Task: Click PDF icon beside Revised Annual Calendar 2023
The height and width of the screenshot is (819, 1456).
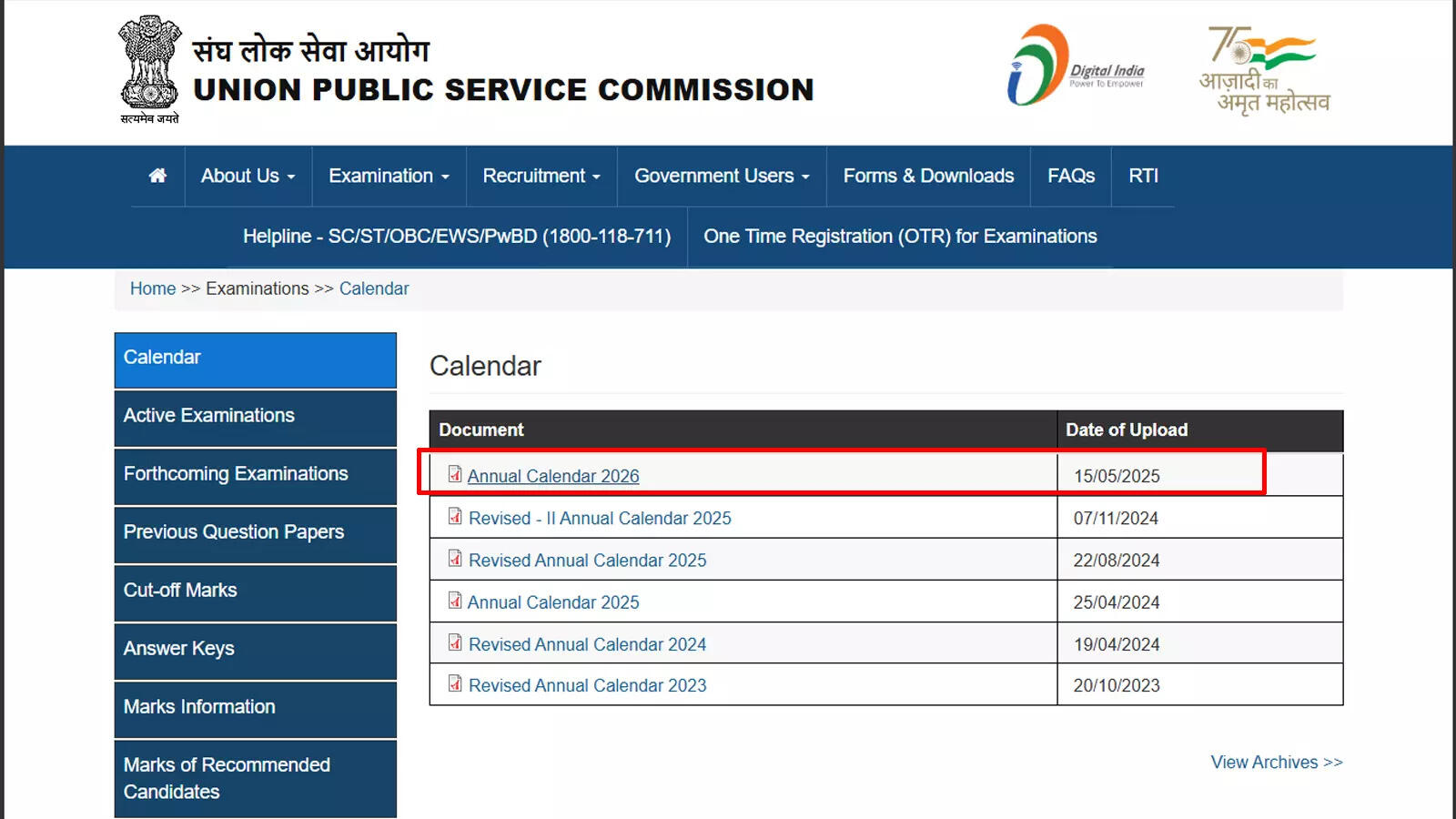Action: (x=455, y=684)
